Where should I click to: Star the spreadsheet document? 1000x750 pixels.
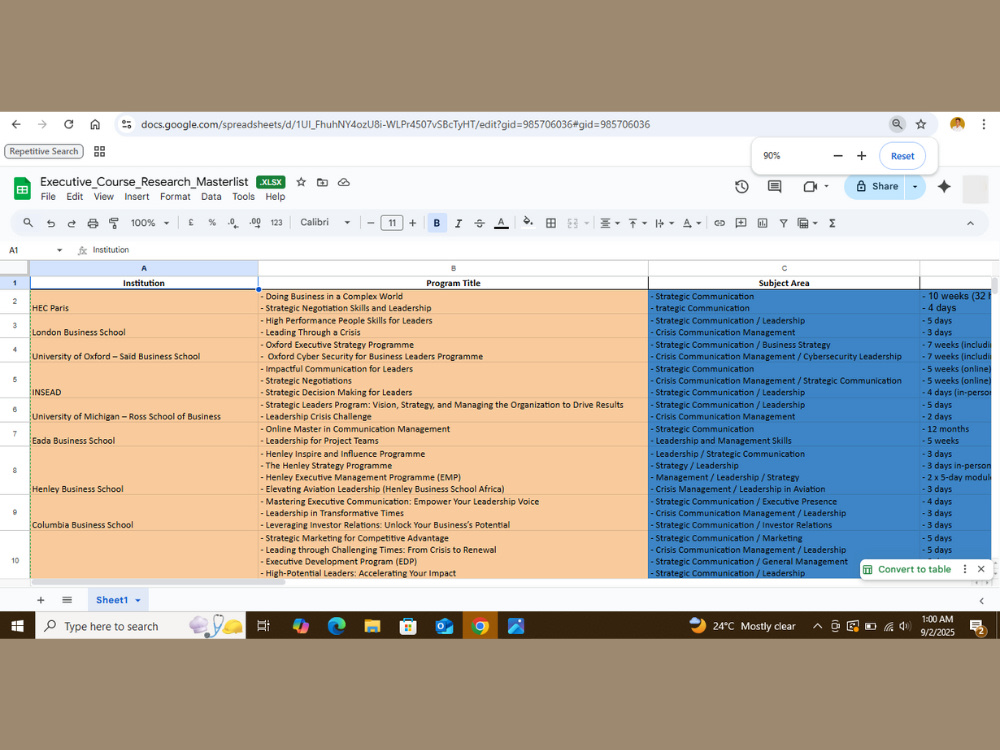coord(302,182)
